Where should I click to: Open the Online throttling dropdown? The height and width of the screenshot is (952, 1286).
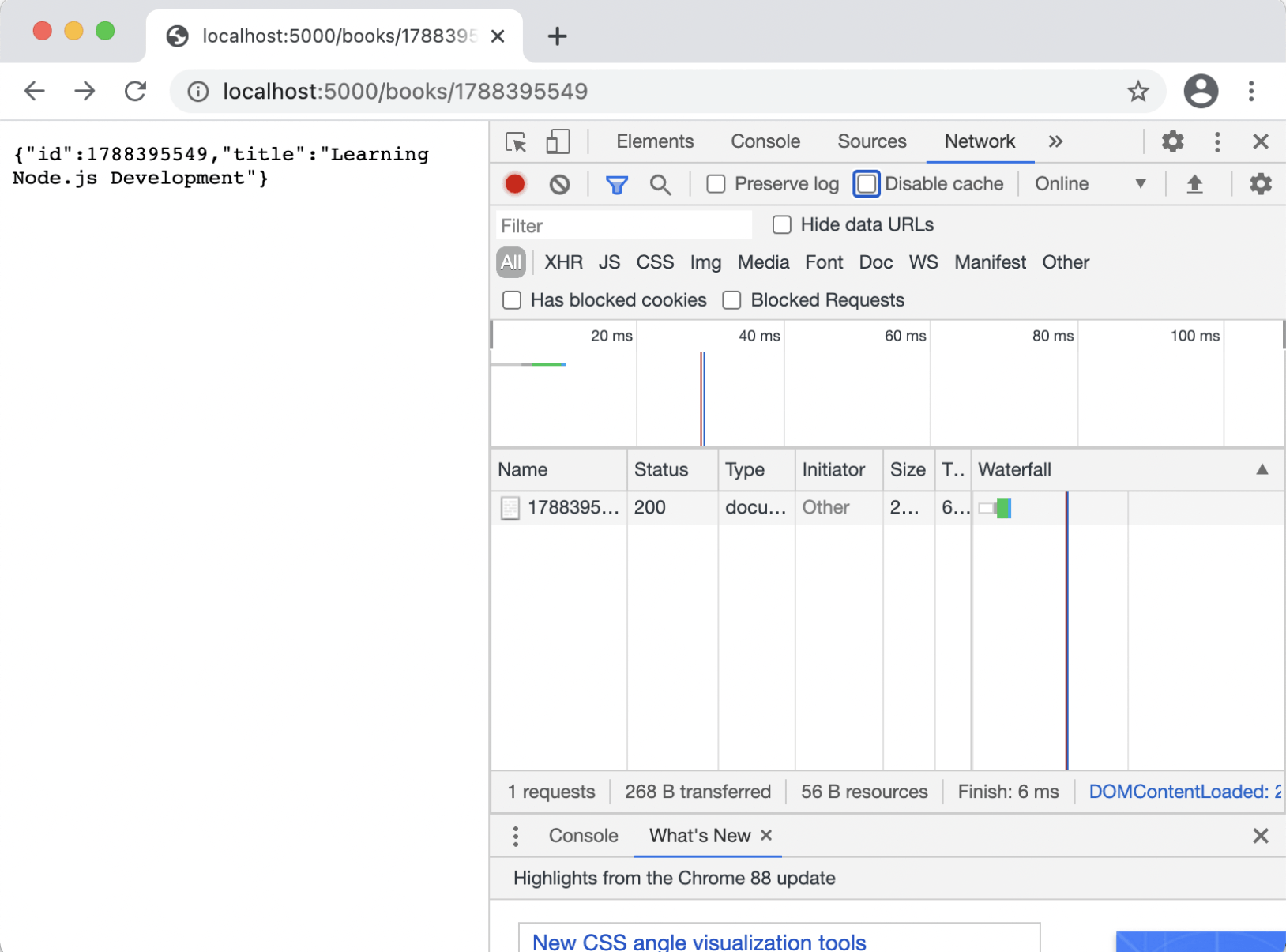pyautogui.click(x=1089, y=184)
